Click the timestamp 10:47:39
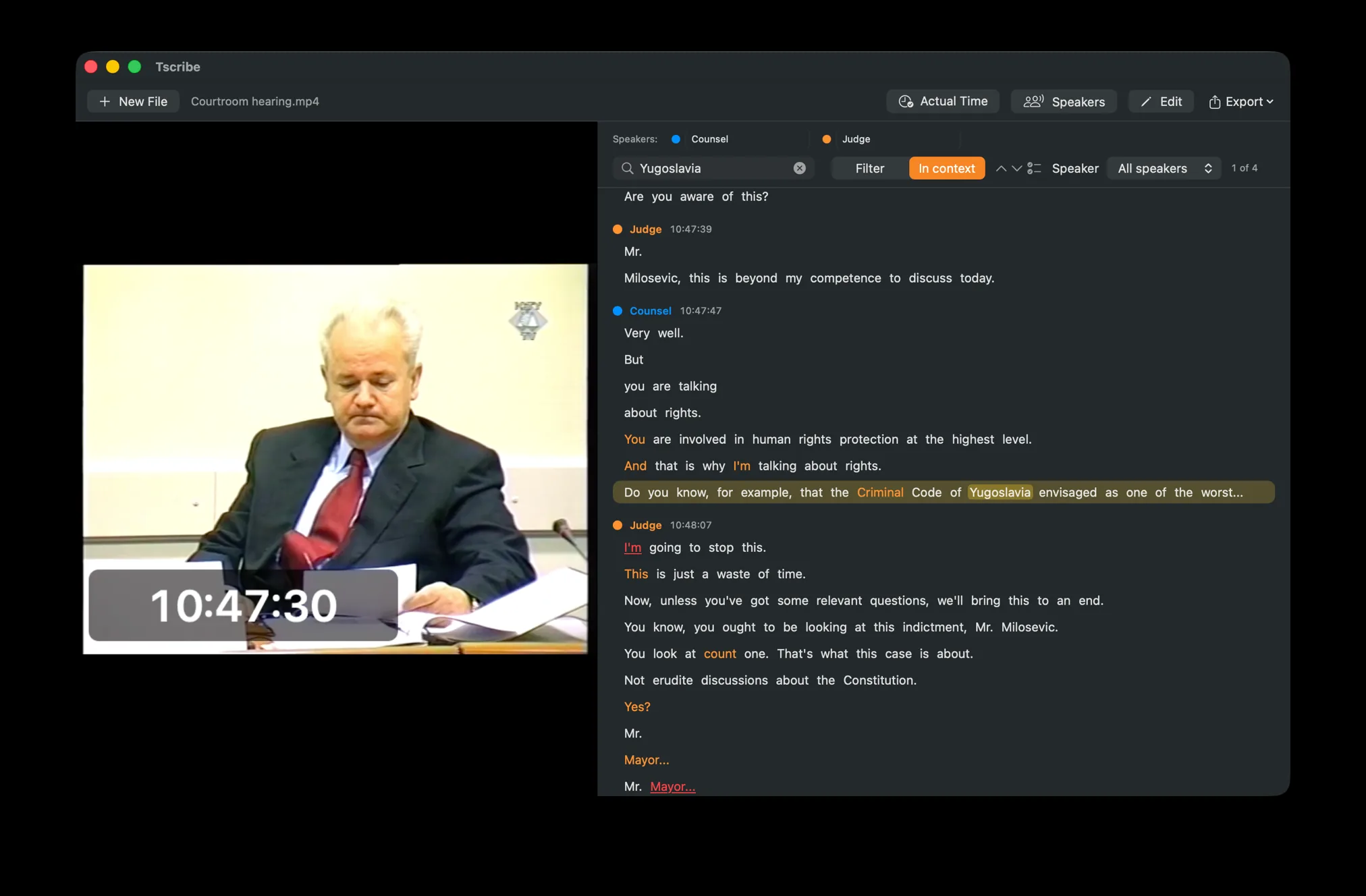Screen dimensions: 1366x896 click(690, 229)
